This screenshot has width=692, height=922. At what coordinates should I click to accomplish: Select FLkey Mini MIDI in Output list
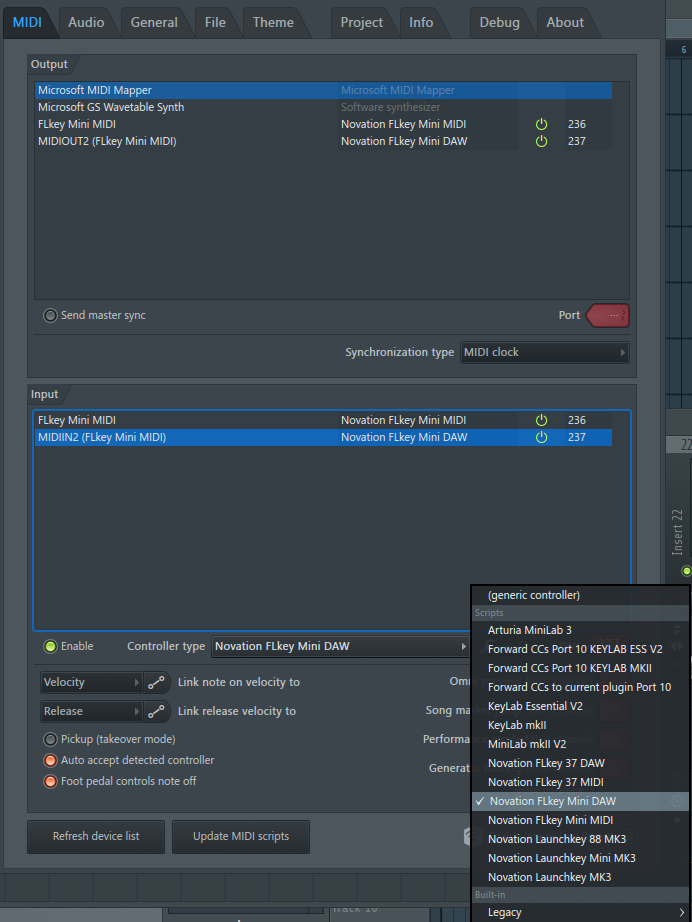coord(323,124)
